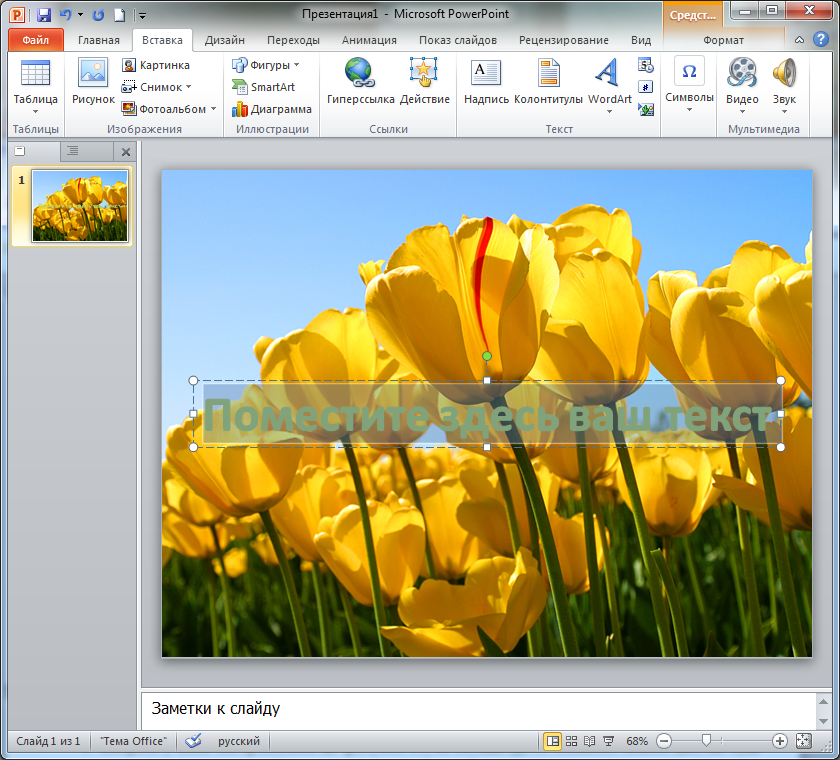Viewport: 840px width, 760px height.
Task: Insert a Видео clip
Action: pos(742,86)
